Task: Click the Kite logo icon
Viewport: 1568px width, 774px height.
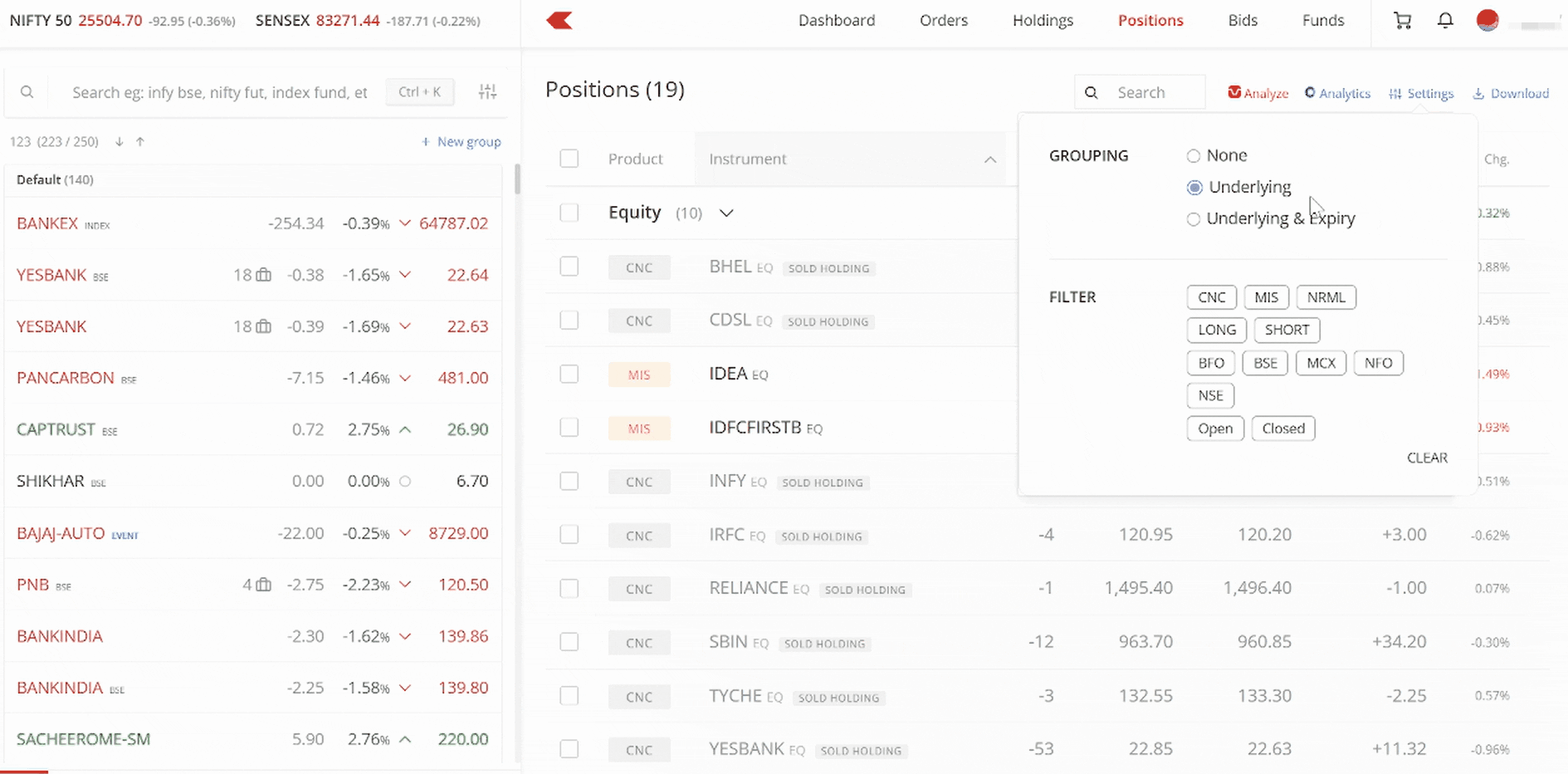Action: coord(559,21)
